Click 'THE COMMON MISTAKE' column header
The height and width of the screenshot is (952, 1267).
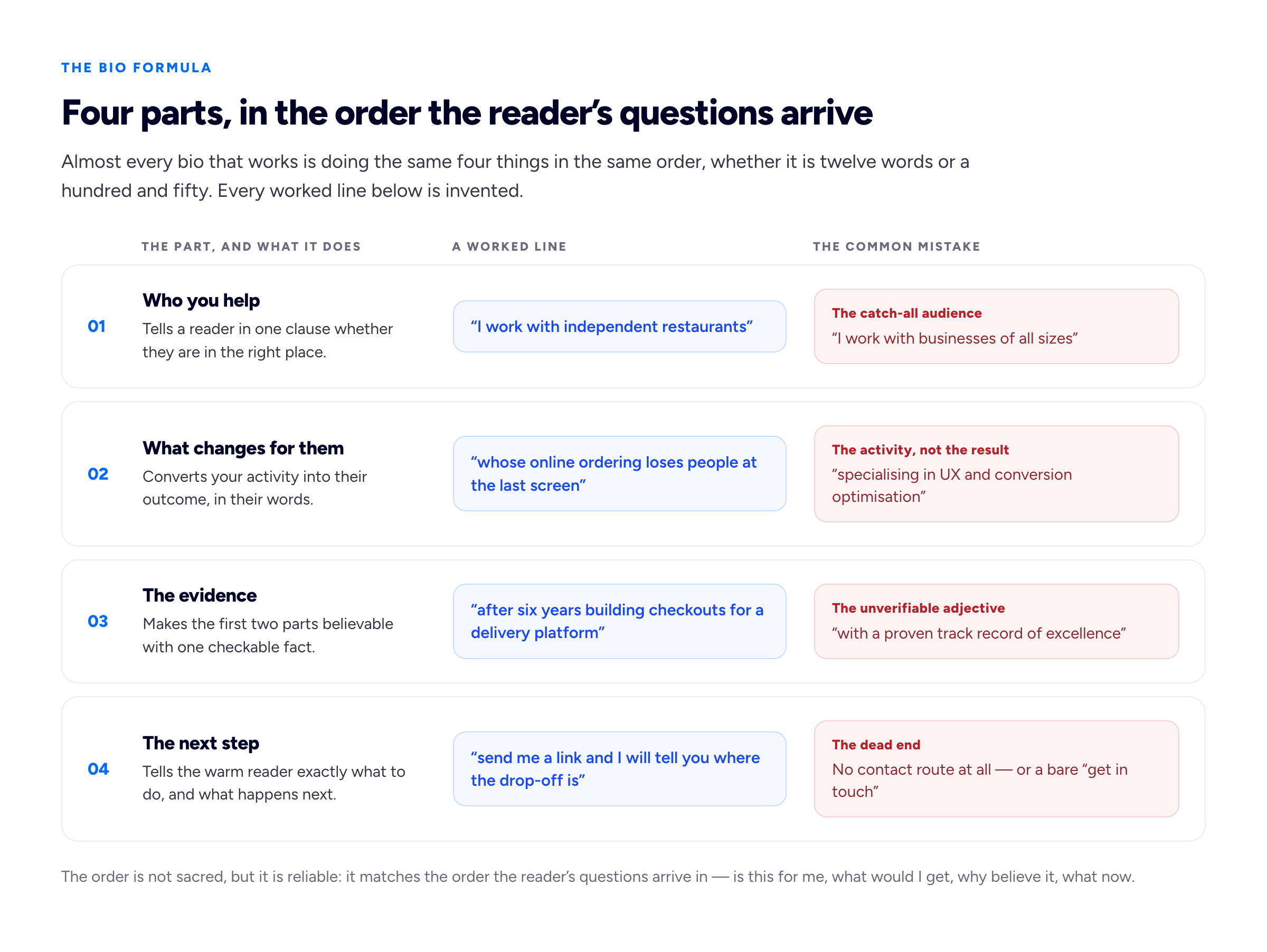click(x=896, y=246)
